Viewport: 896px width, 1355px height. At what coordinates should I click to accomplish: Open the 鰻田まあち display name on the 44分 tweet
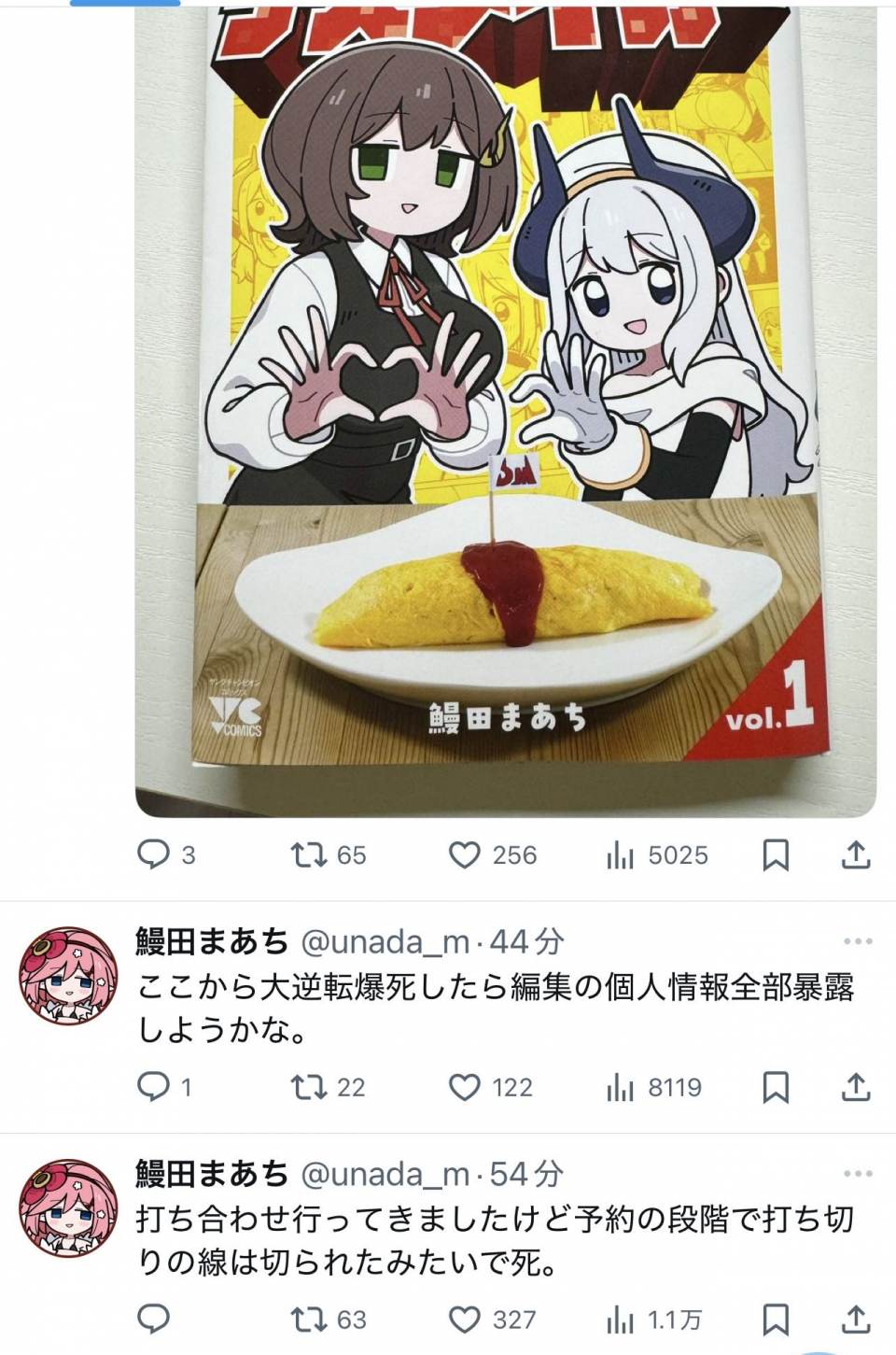click(x=213, y=941)
